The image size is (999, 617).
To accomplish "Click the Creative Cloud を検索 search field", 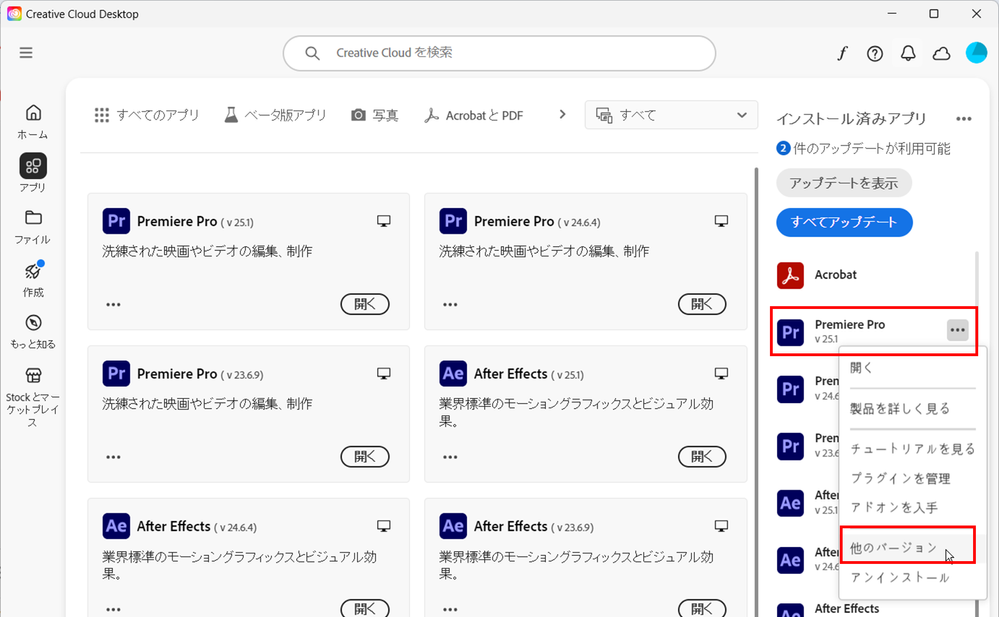I will pos(500,53).
